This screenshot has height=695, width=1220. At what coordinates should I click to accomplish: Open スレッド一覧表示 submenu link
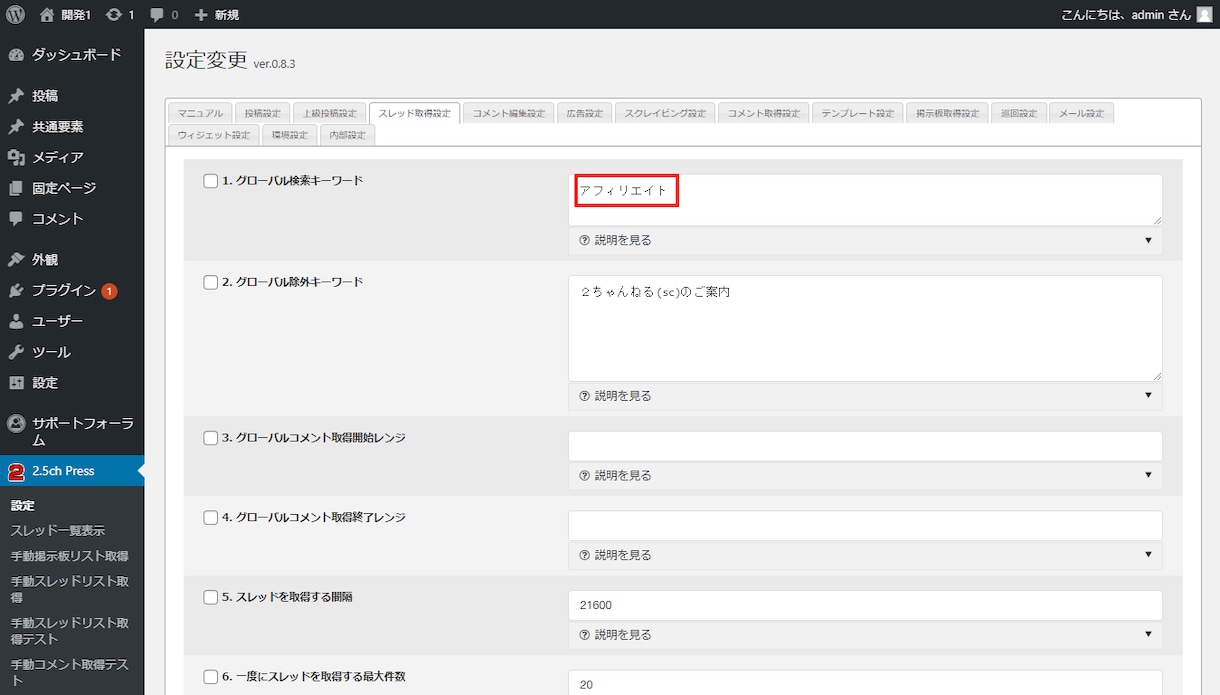57,530
